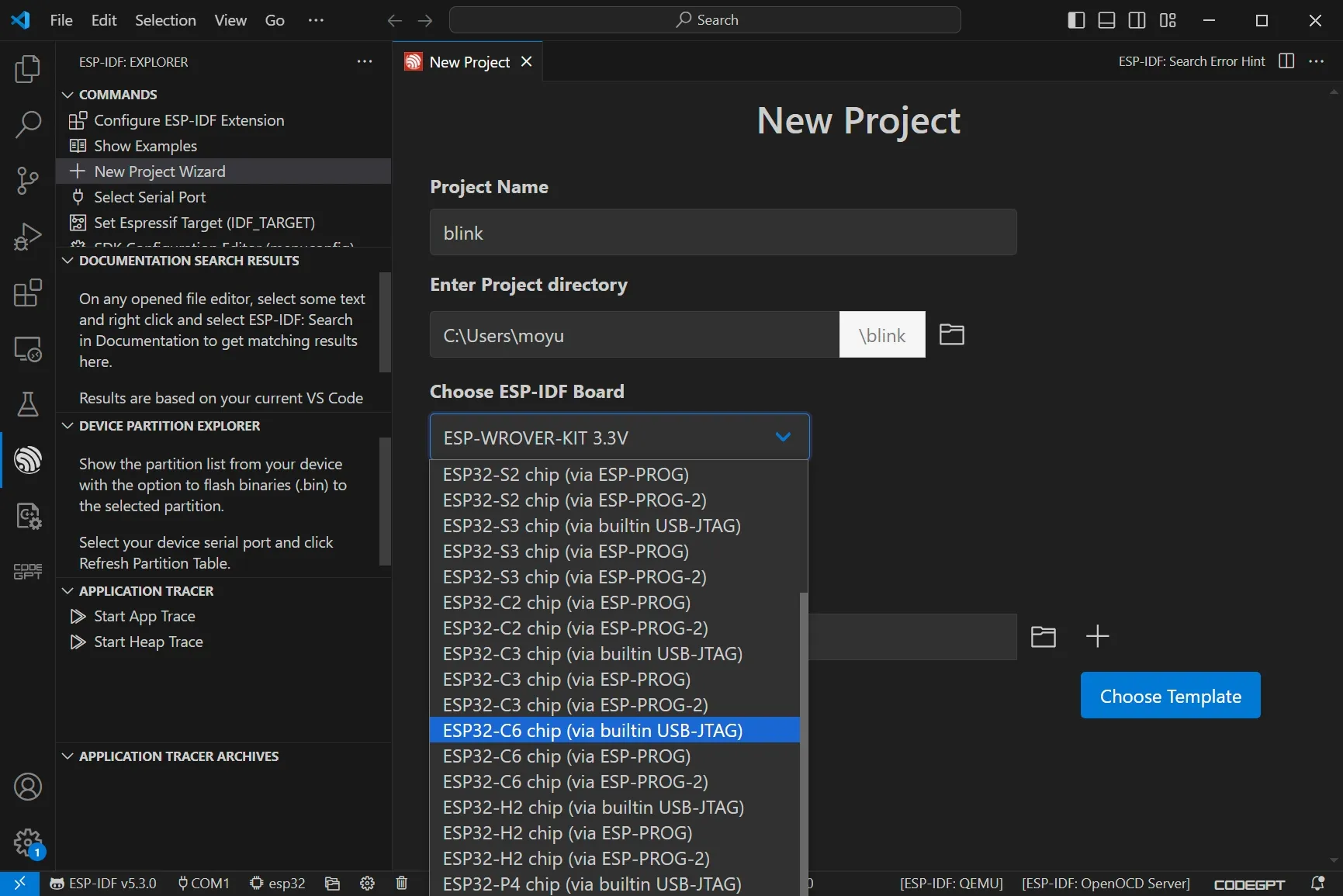
Task: Open the ESP-IDF Explorer activity bar icon
Action: [28, 460]
